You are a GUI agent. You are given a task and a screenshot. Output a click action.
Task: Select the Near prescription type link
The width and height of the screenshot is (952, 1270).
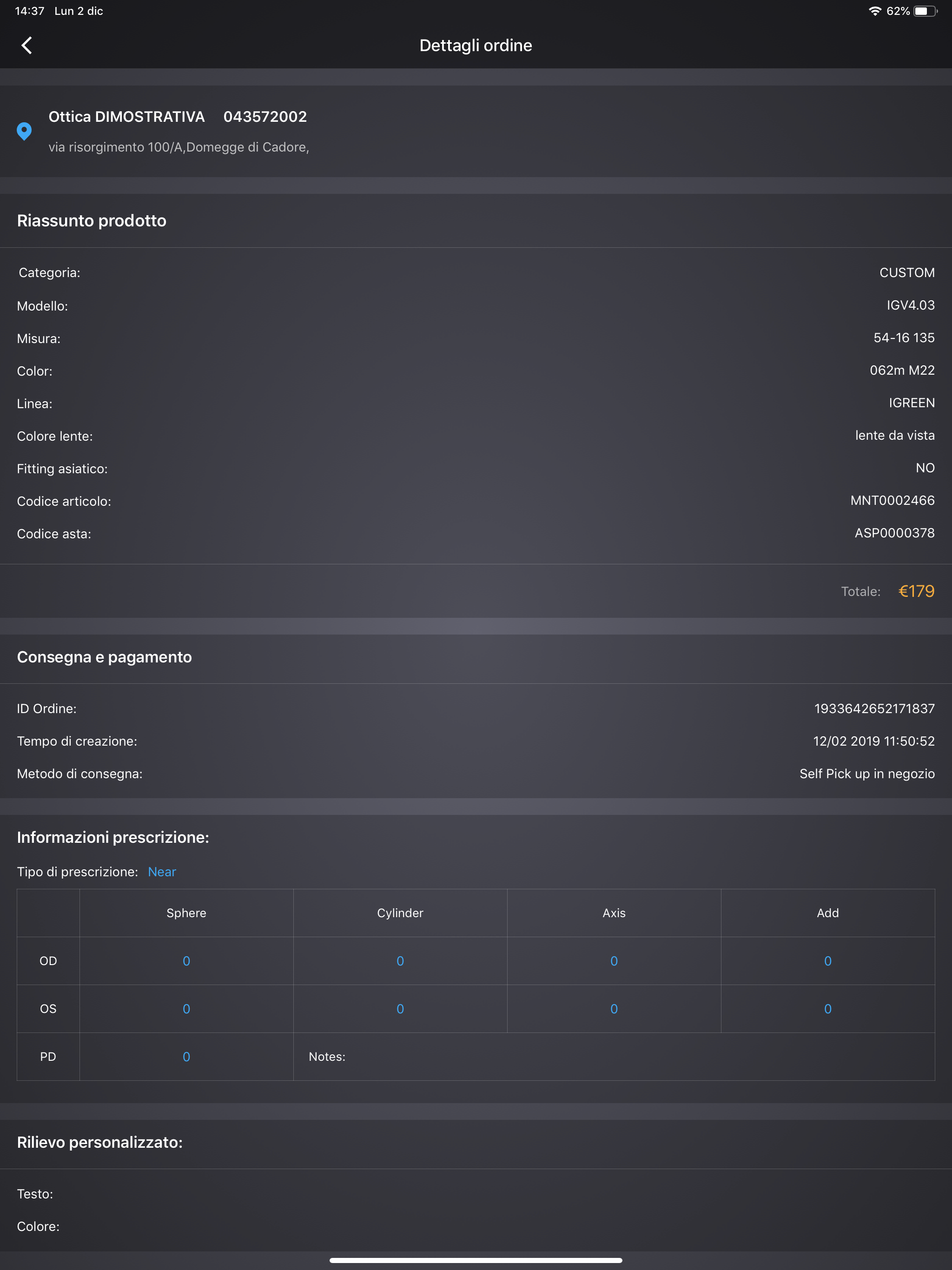pyautogui.click(x=162, y=872)
